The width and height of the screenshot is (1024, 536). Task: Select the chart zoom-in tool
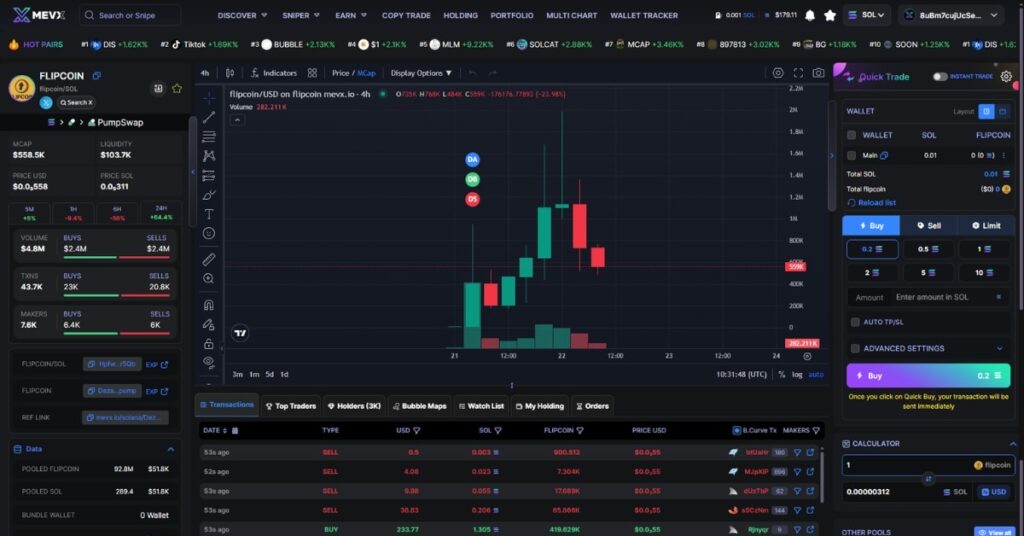pos(209,279)
